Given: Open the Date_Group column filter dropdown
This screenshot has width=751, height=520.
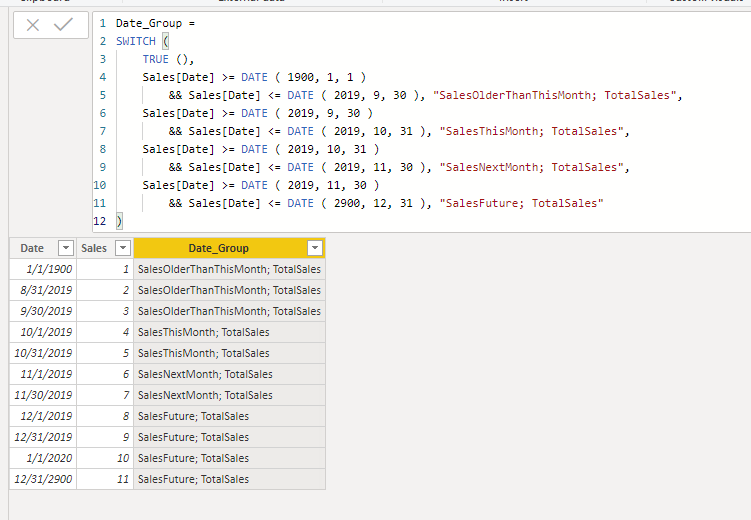Looking at the screenshot, I should [315, 248].
